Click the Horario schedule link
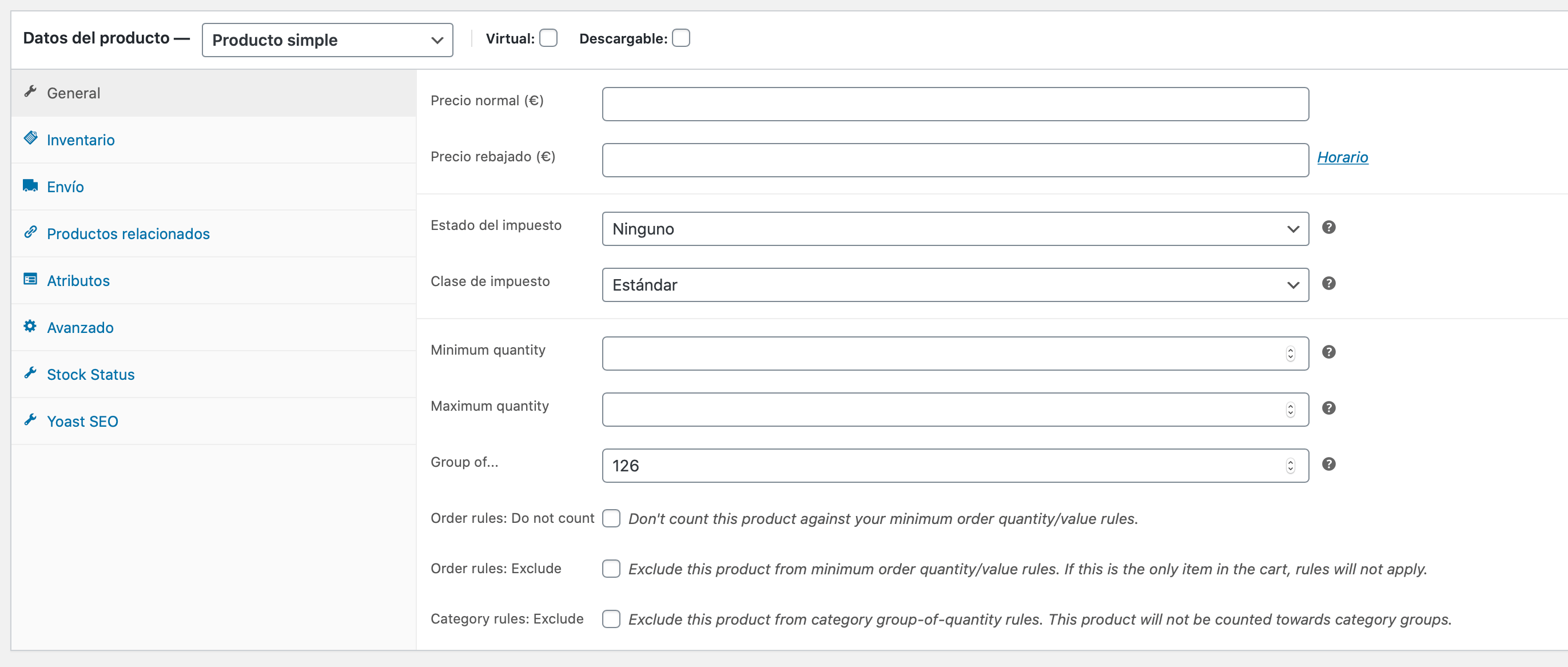The width and height of the screenshot is (1568, 667). click(x=1342, y=157)
